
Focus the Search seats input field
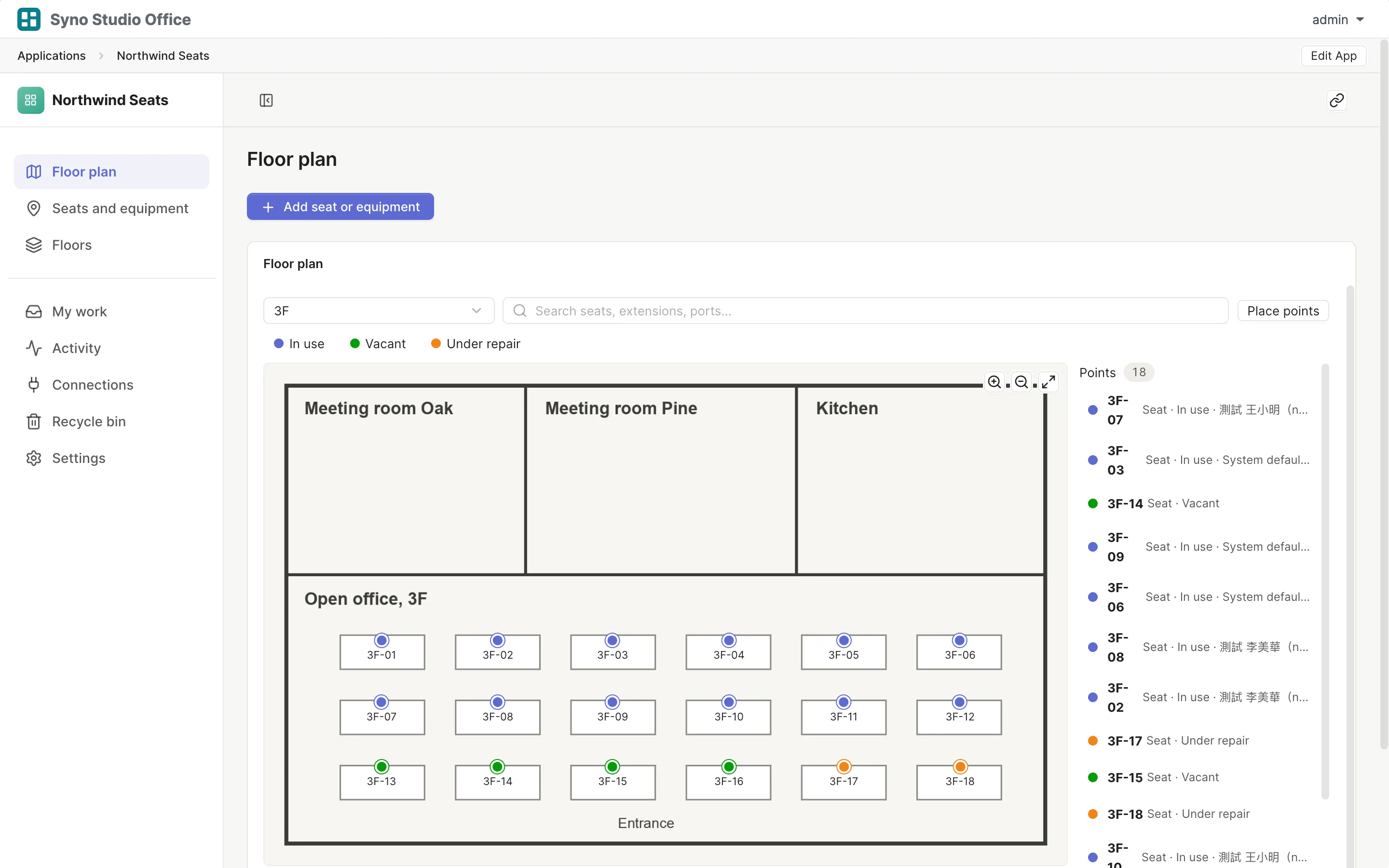(x=866, y=311)
